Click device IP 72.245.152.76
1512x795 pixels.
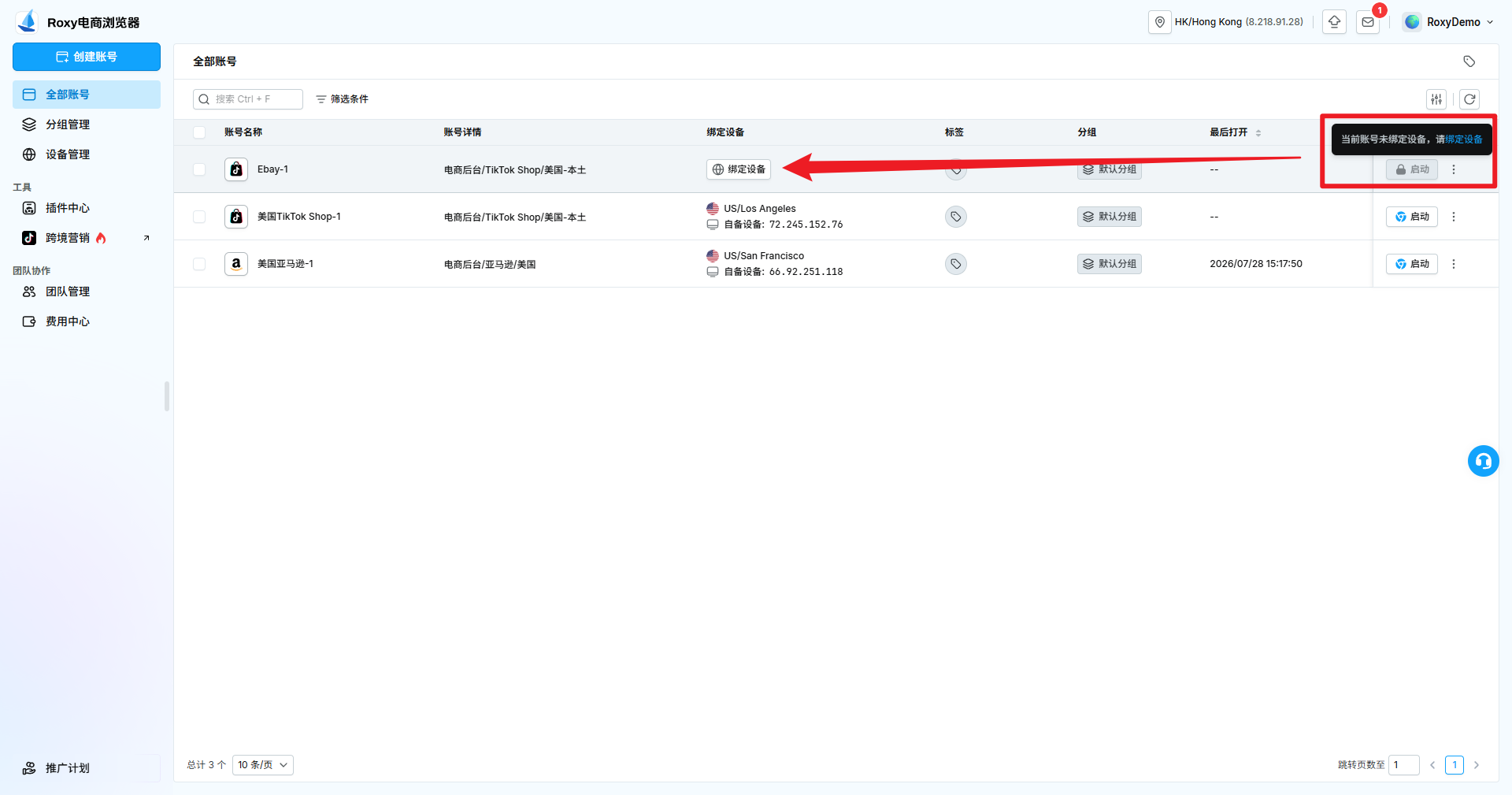806,225
